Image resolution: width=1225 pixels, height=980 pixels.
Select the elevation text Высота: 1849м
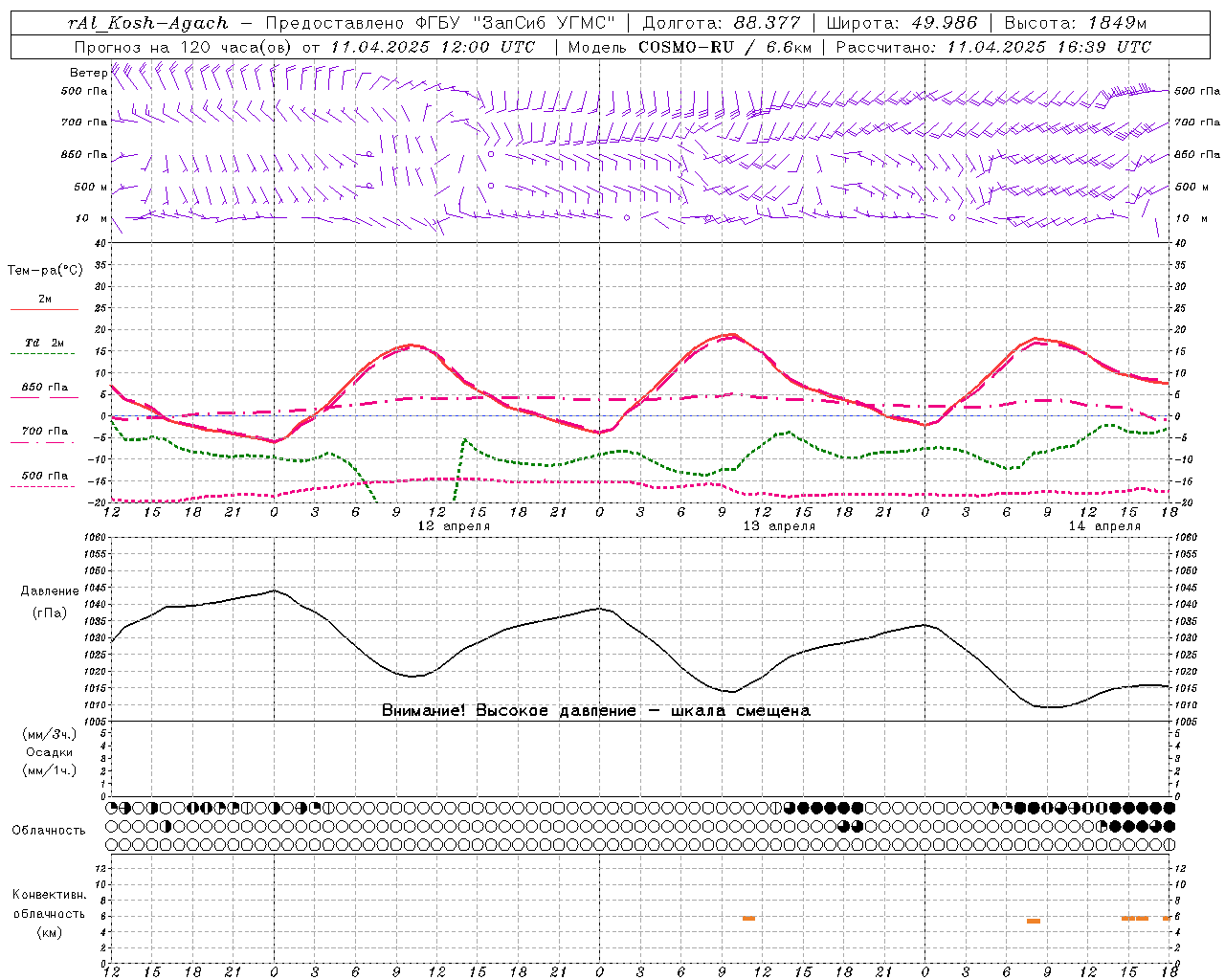tap(1076, 23)
